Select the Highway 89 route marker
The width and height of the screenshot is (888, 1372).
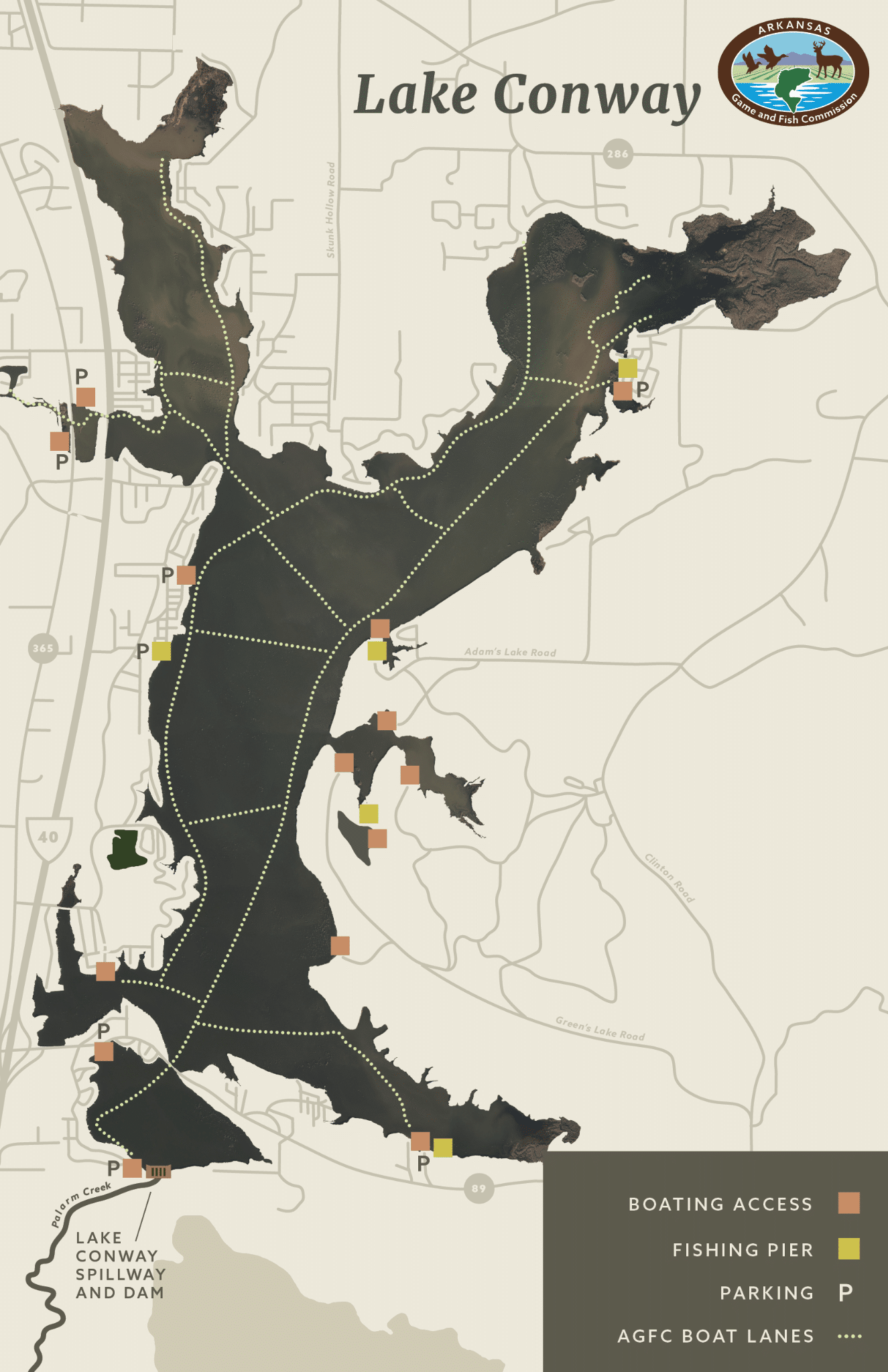coord(478,1188)
